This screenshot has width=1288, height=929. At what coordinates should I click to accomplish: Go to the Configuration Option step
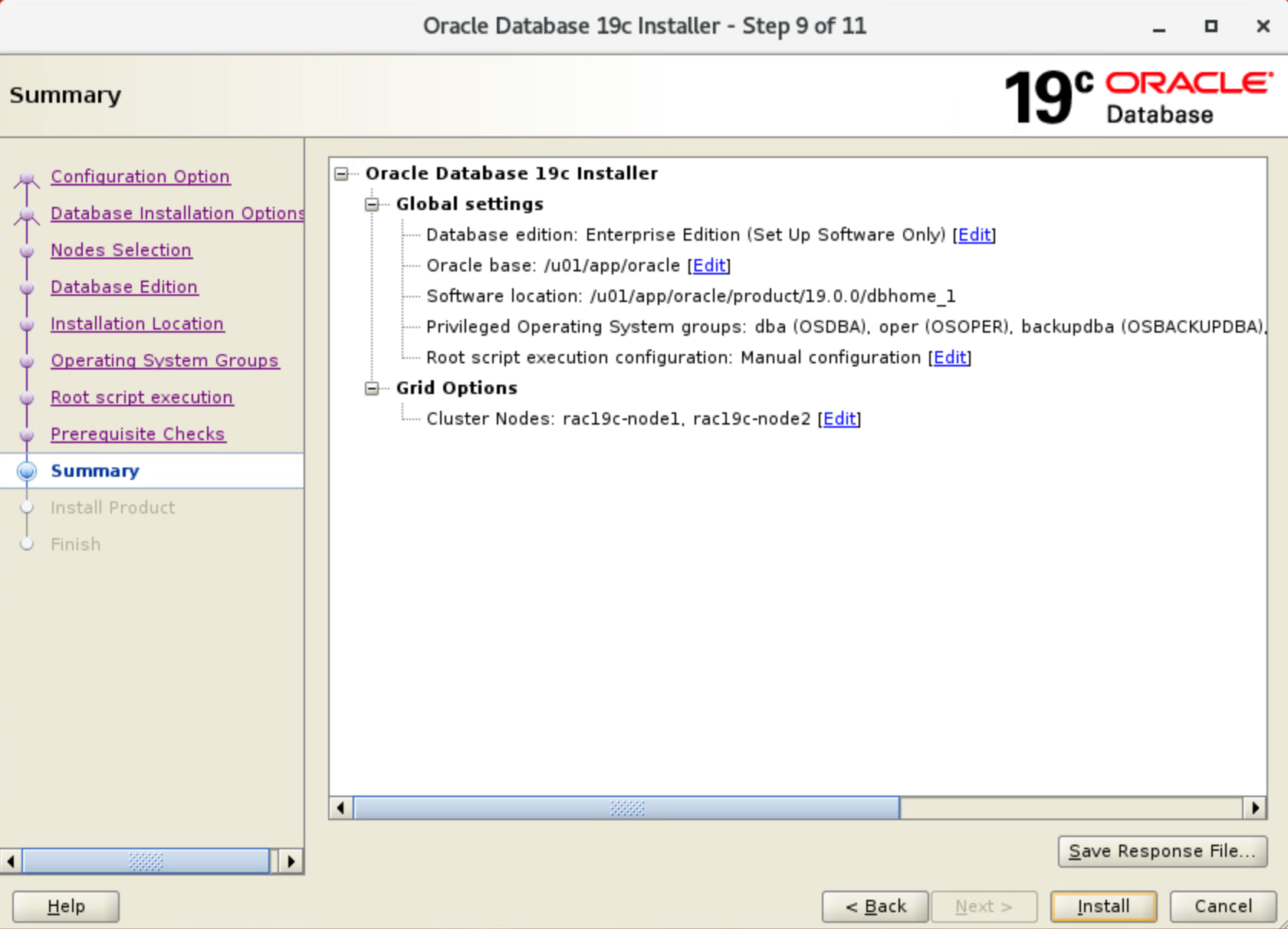pos(140,176)
